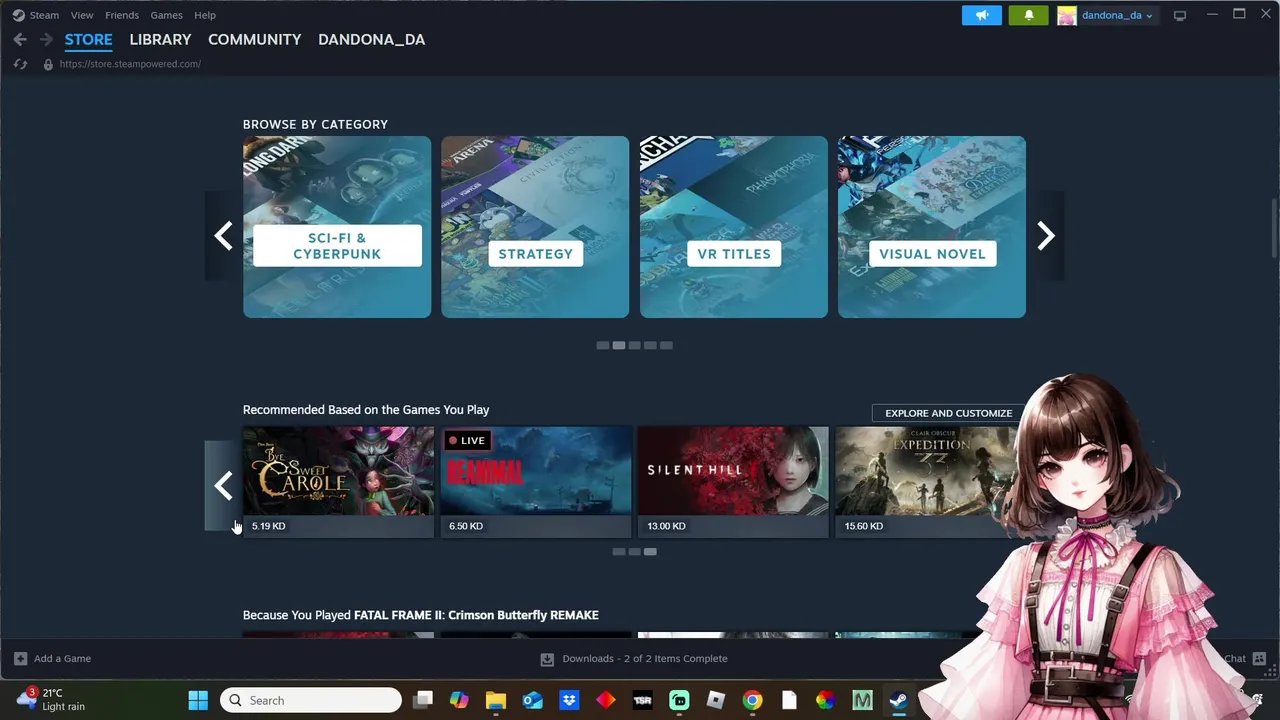
Task: Show previous categories with left arrow
Action: (223, 236)
